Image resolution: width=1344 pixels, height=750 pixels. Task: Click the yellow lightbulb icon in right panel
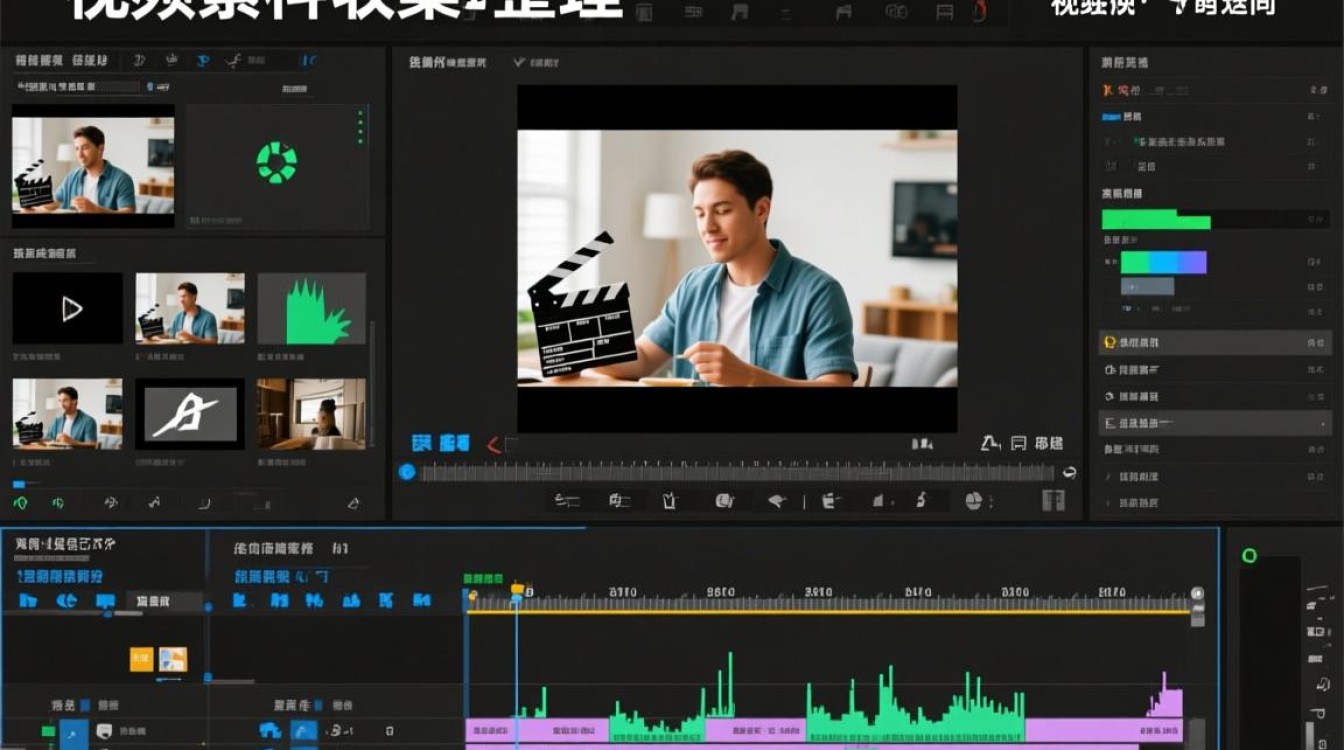point(1109,343)
